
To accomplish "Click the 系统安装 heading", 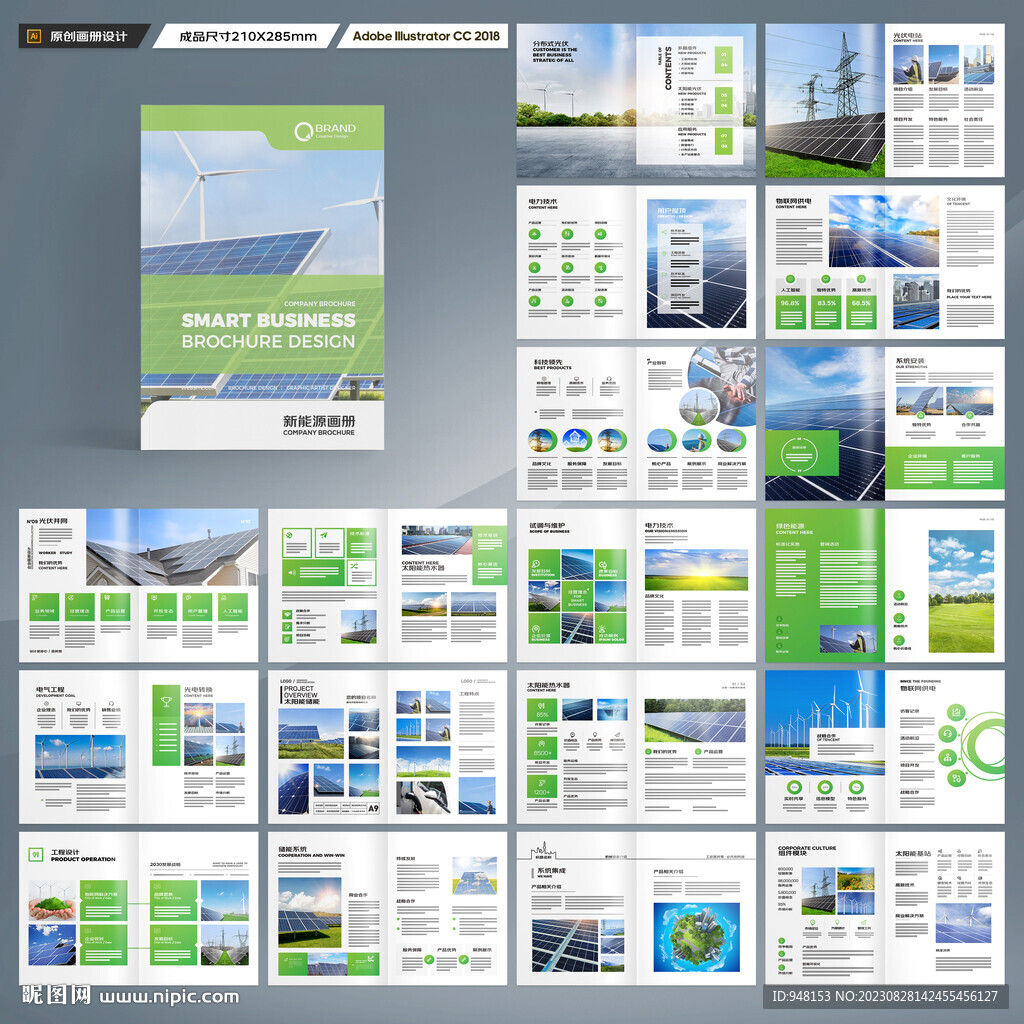I will (x=910, y=360).
